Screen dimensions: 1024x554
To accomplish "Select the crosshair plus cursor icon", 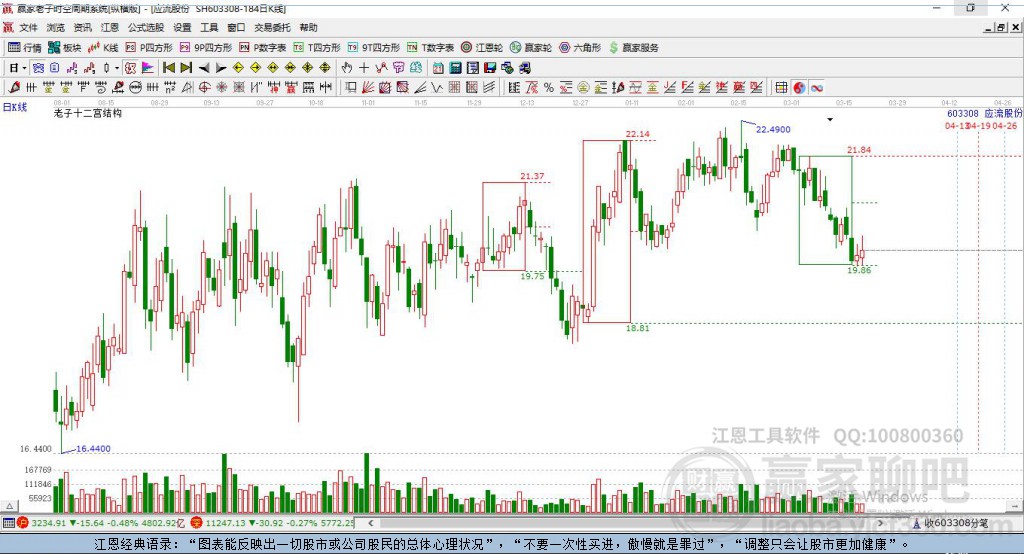I will [364, 68].
